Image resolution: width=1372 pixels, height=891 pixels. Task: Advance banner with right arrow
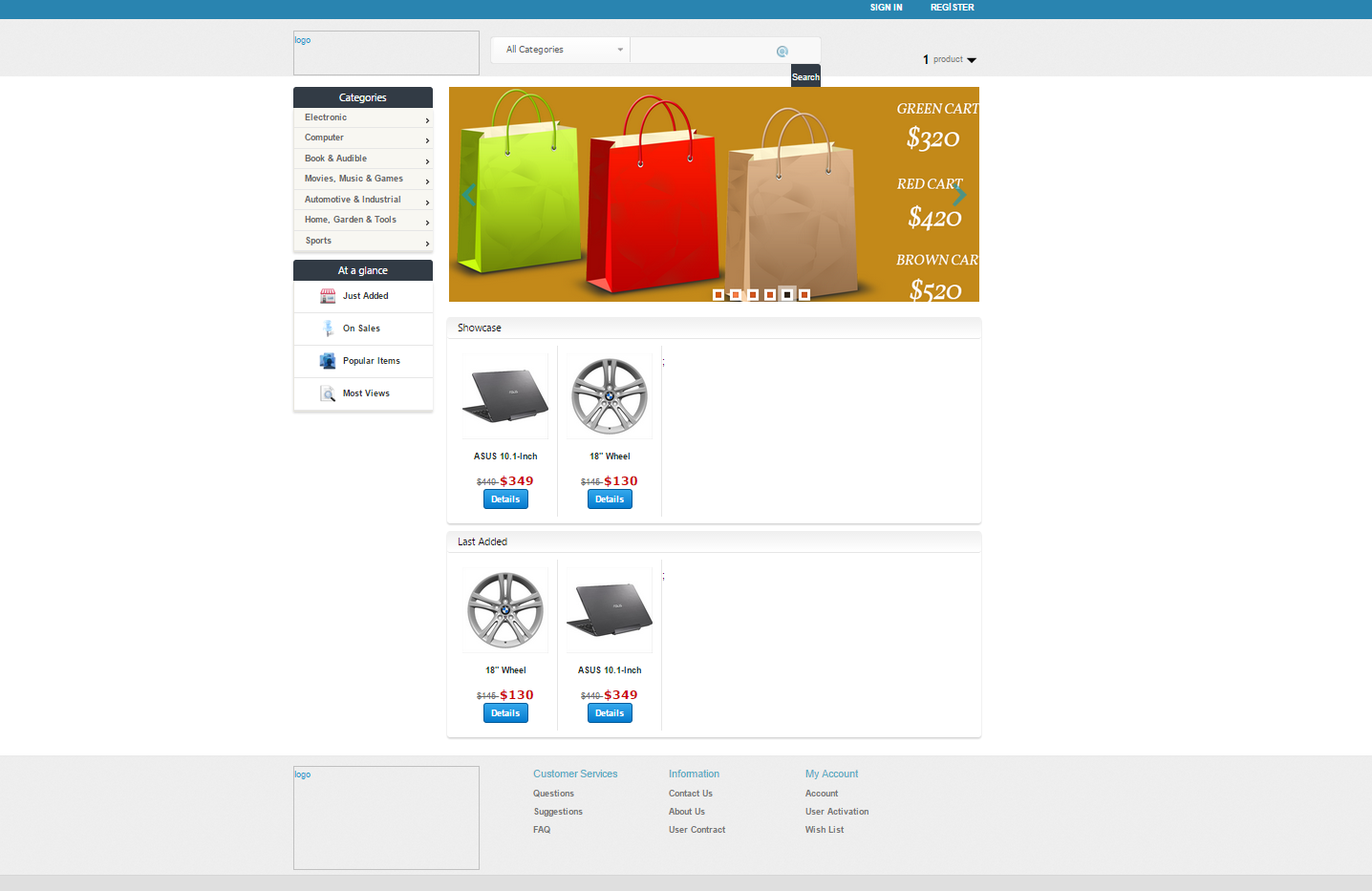[x=959, y=195]
